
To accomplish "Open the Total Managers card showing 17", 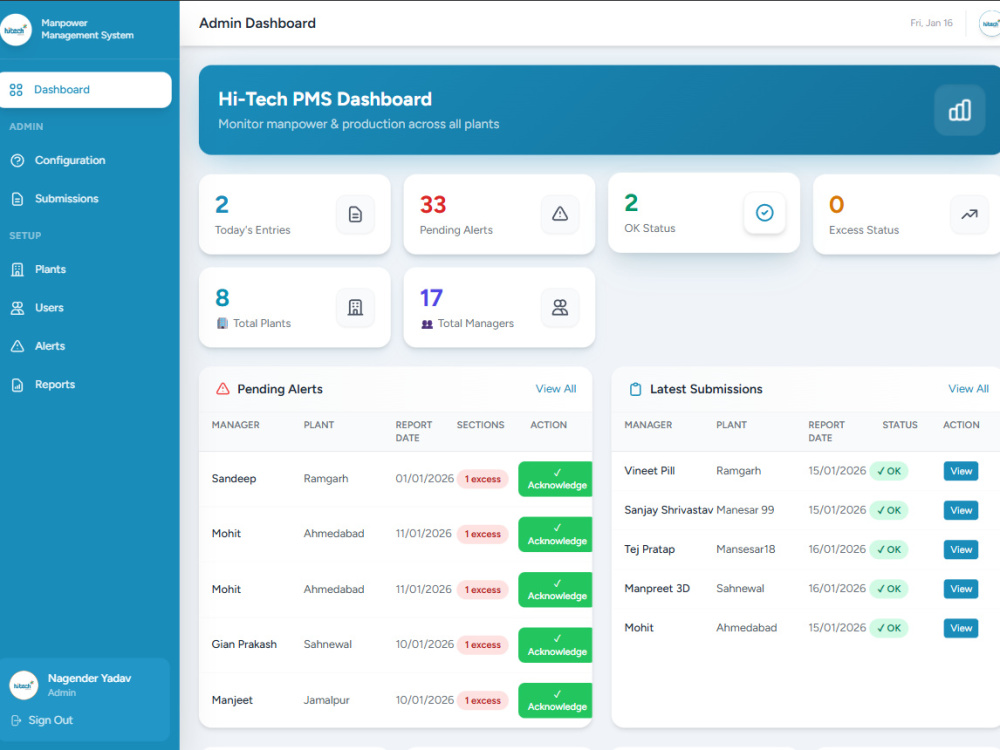I will click(x=499, y=308).
